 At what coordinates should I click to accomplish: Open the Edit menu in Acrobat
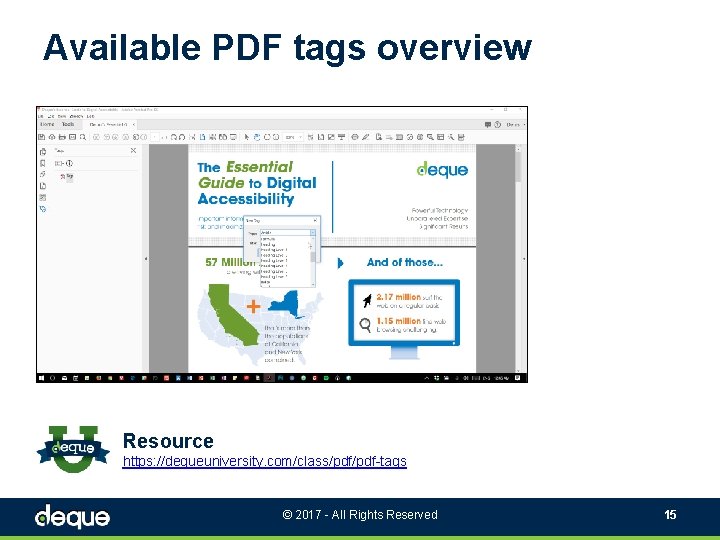[51, 117]
